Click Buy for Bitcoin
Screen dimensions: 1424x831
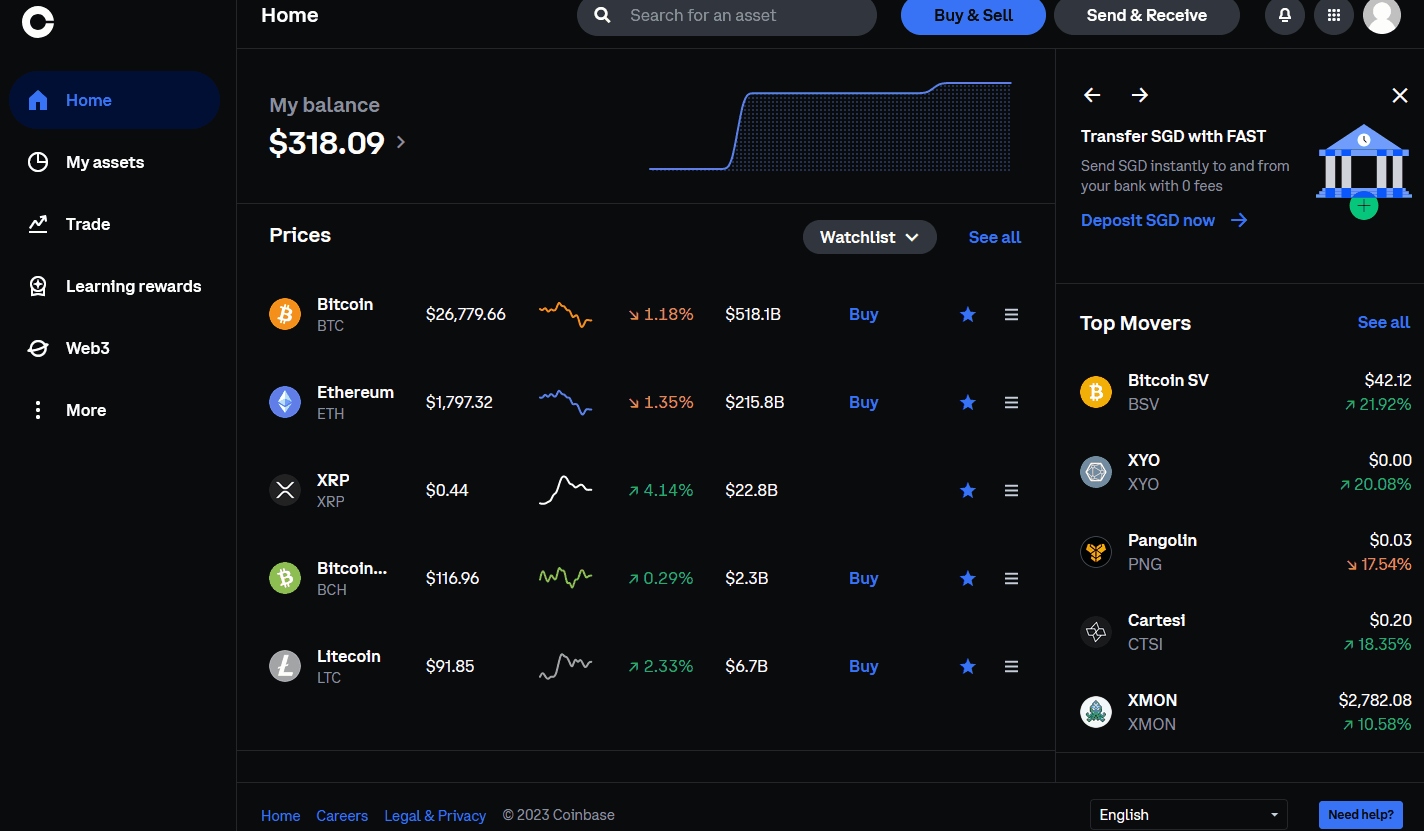[x=863, y=314]
